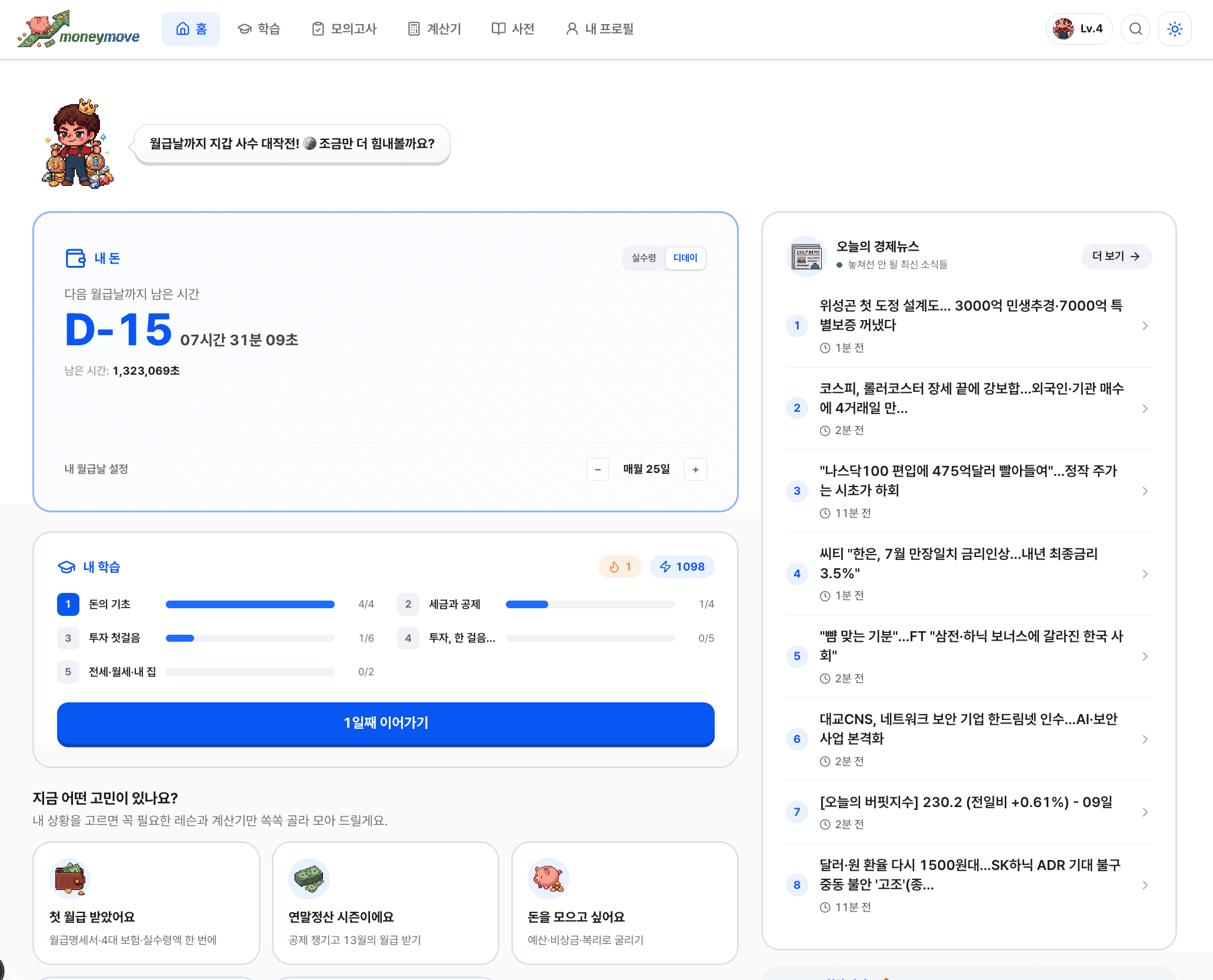
Task: Click the 1일째 이어가기 button
Action: click(386, 724)
